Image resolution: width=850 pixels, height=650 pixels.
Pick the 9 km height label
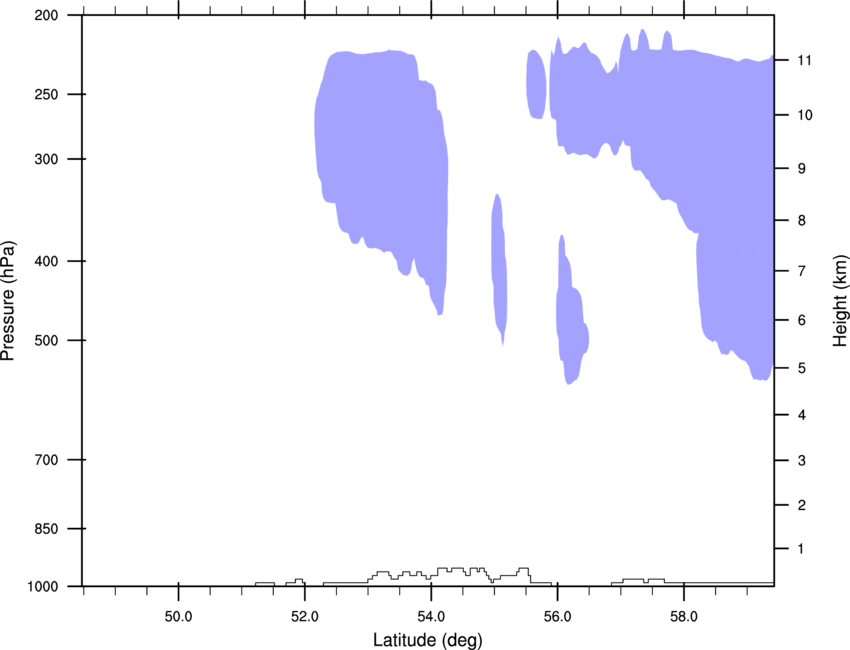[x=802, y=169]
